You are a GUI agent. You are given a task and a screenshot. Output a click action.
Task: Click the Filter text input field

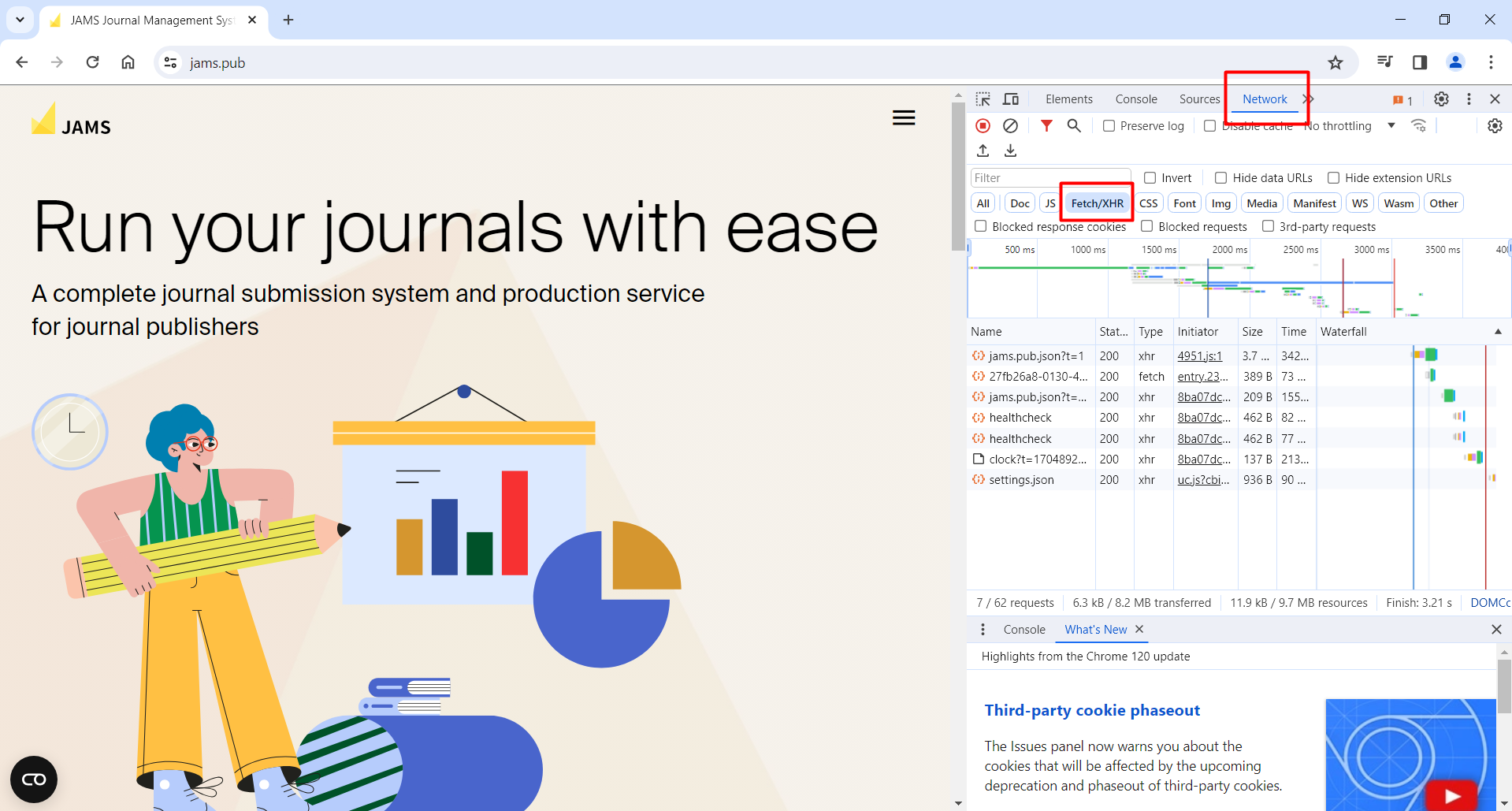tap(1050, 178)
